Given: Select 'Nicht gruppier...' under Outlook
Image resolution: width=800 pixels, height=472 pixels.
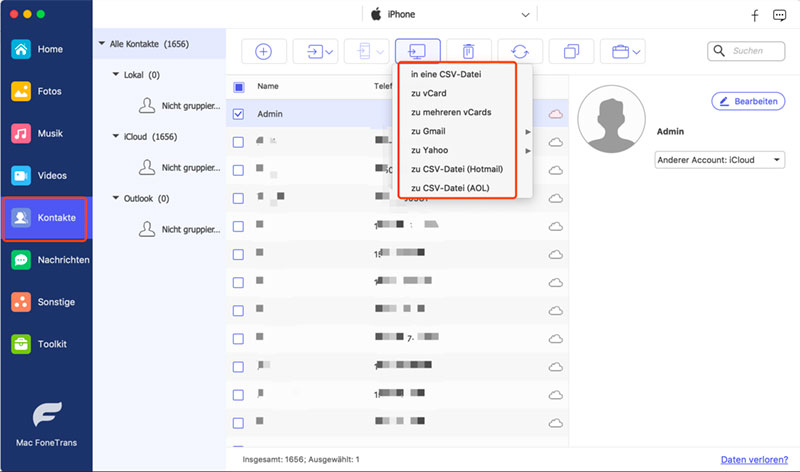Looking at the screenshot, I should coord(179,229).
